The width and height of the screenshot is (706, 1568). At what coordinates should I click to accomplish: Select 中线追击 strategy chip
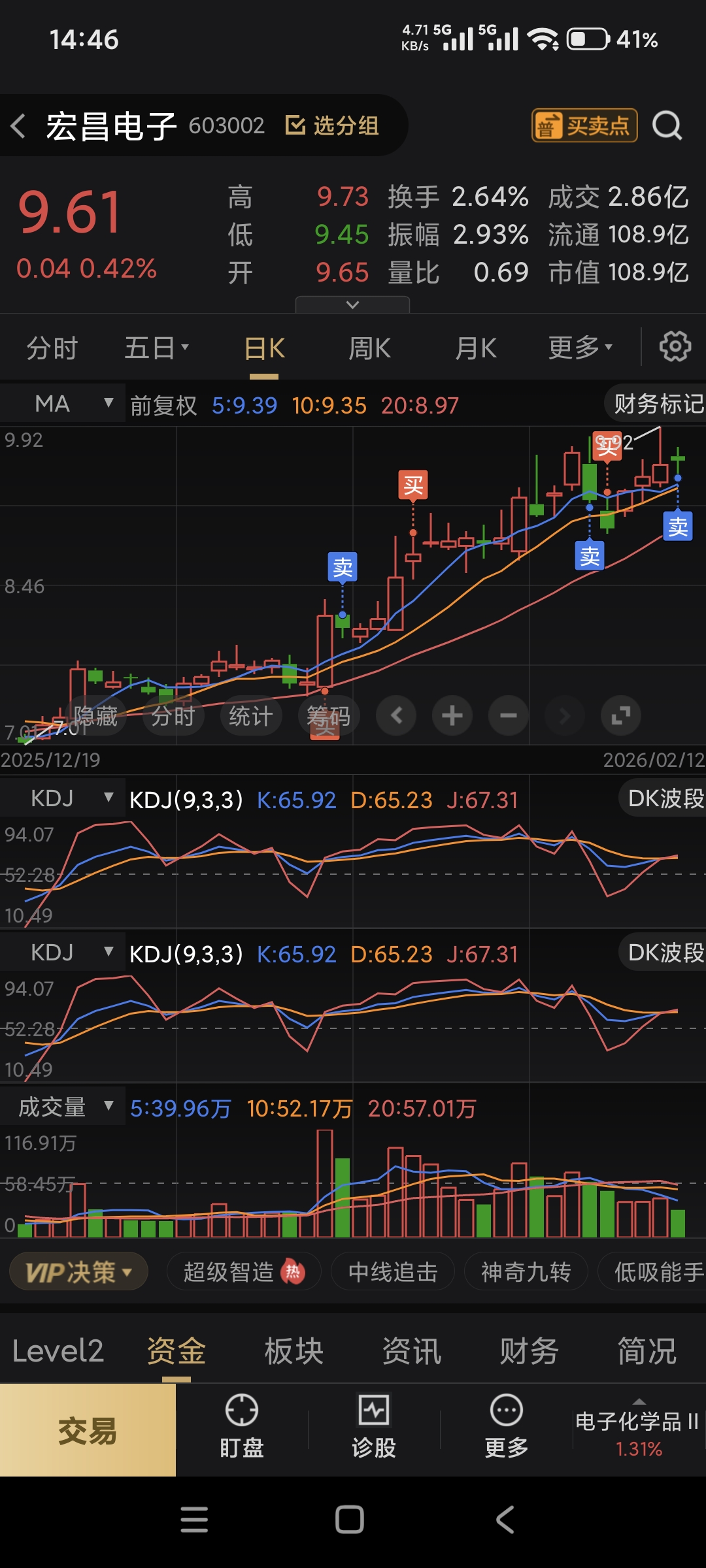[x=393, y=1271]
